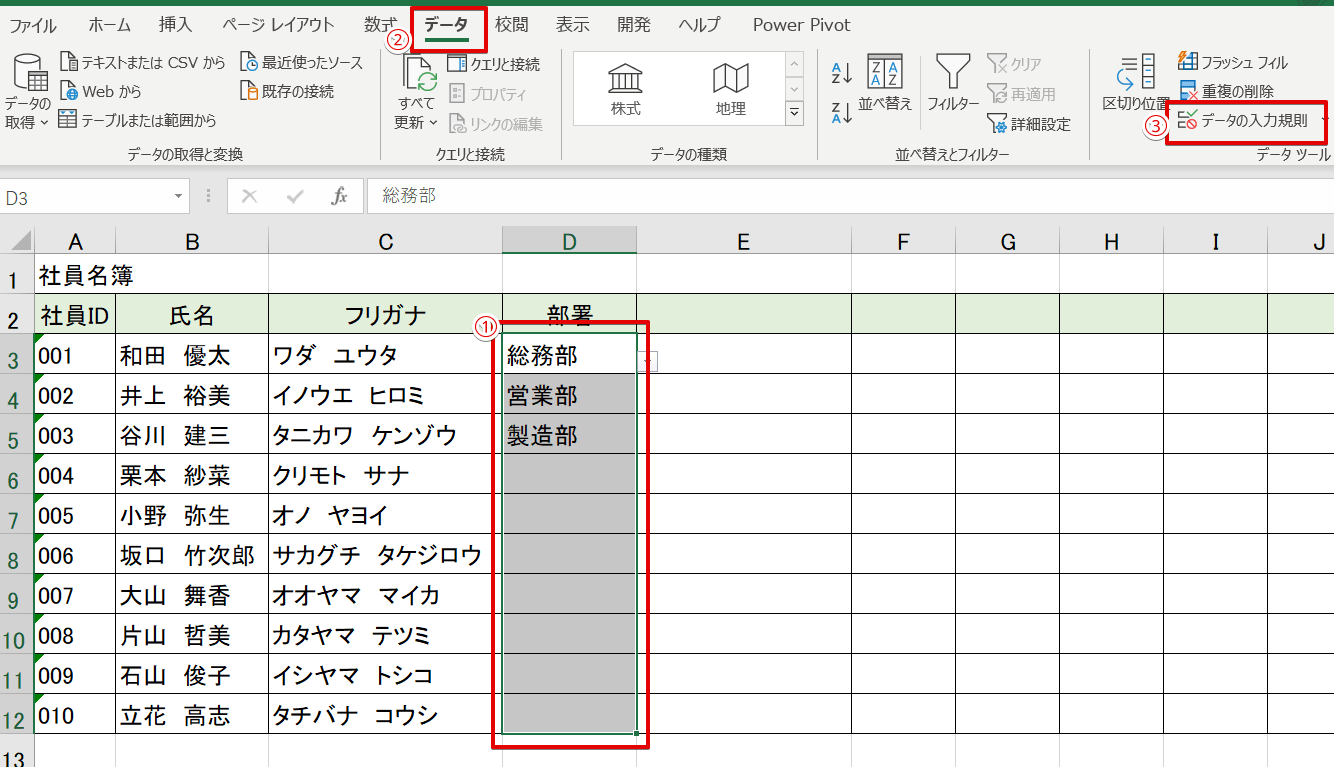
Task: Click header cell 部署
Action: click(569, 314)
